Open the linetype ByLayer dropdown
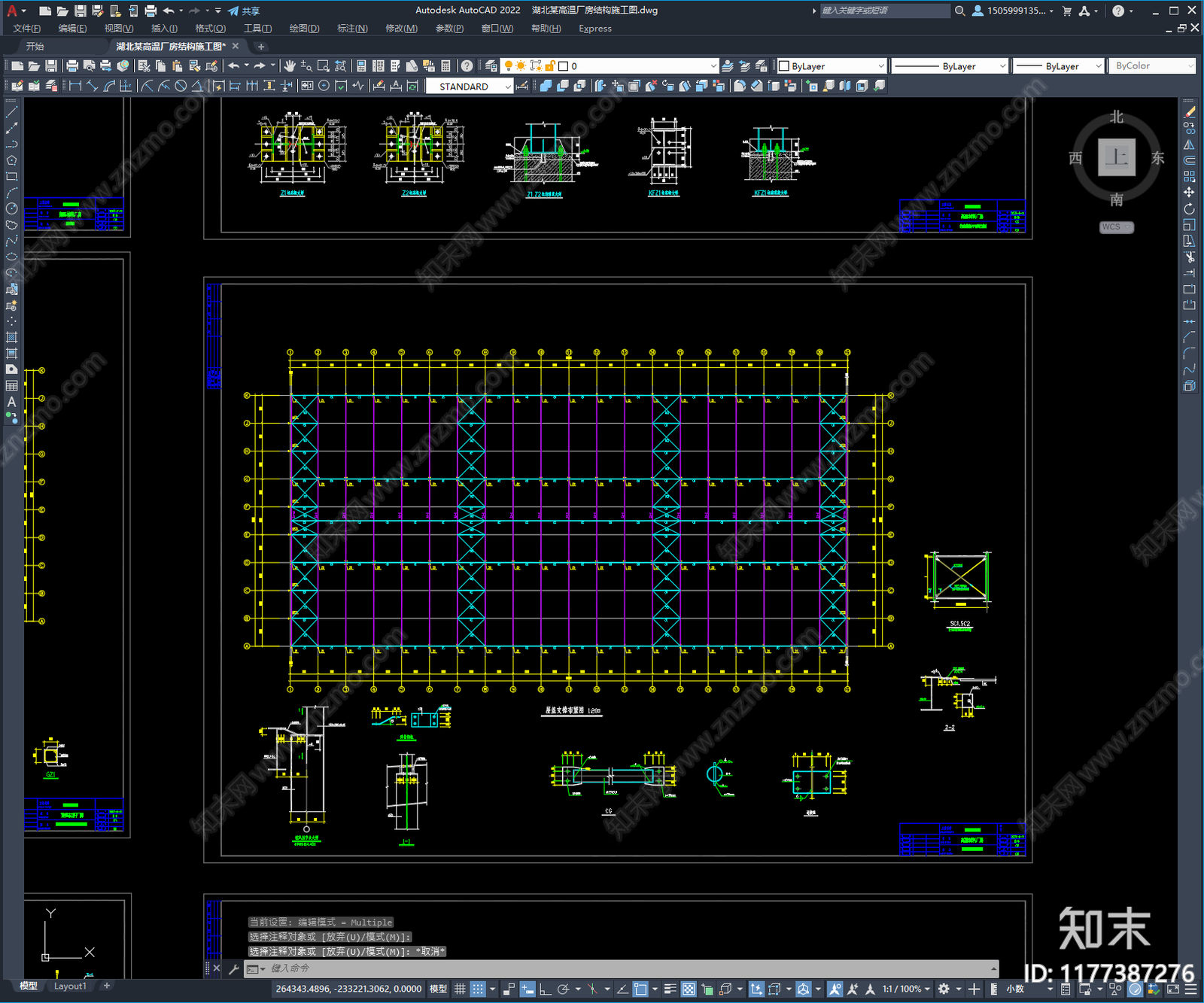1204x1003 pixels. point(950,66)
